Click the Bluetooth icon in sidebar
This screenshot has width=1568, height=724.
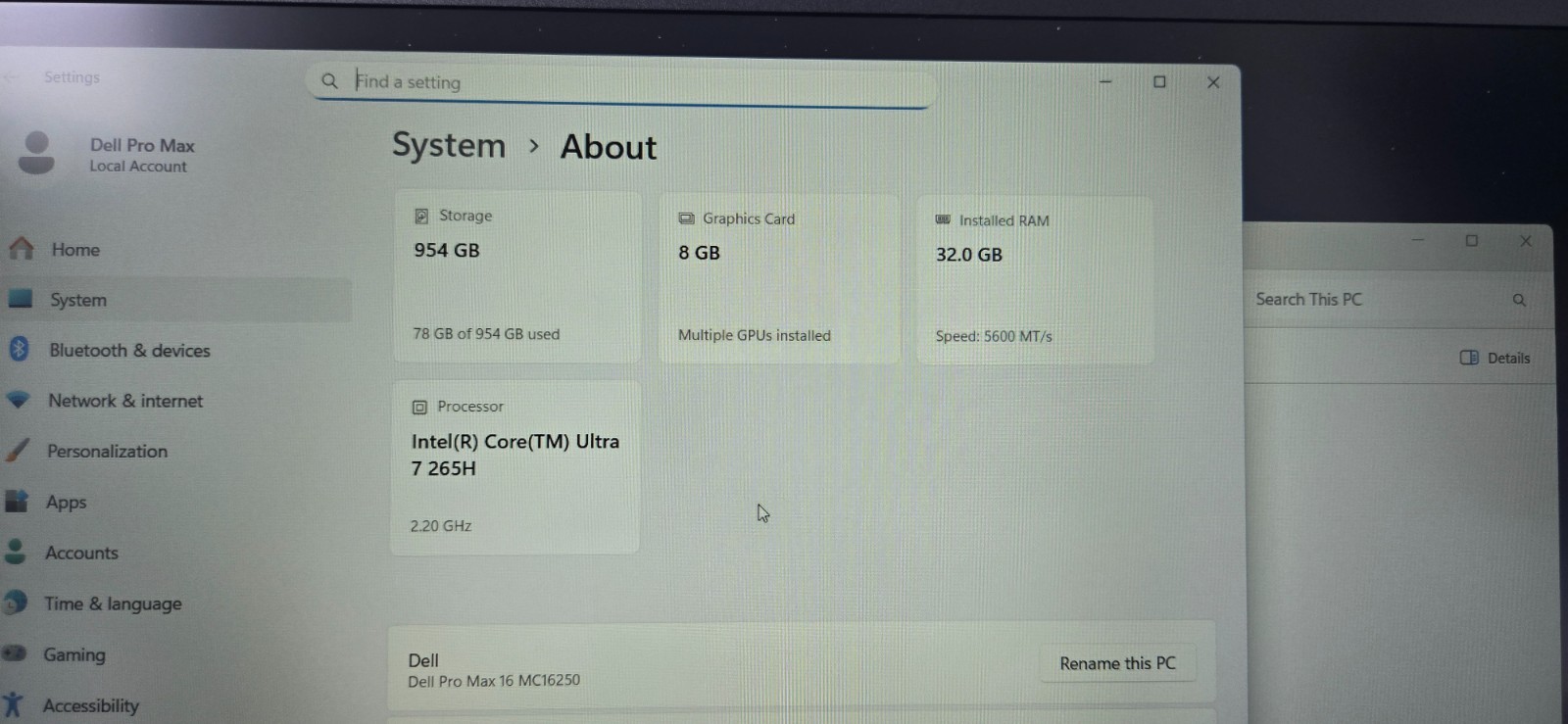19,349
